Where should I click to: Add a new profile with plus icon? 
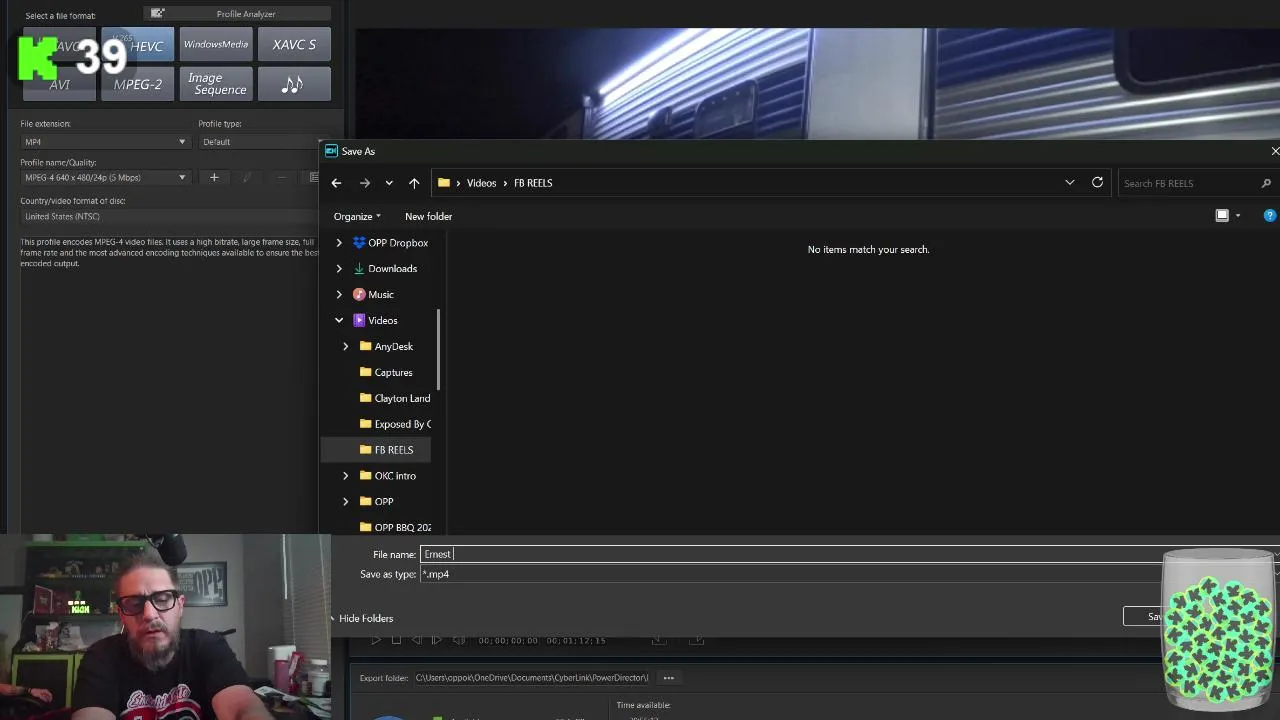point(213,178)
